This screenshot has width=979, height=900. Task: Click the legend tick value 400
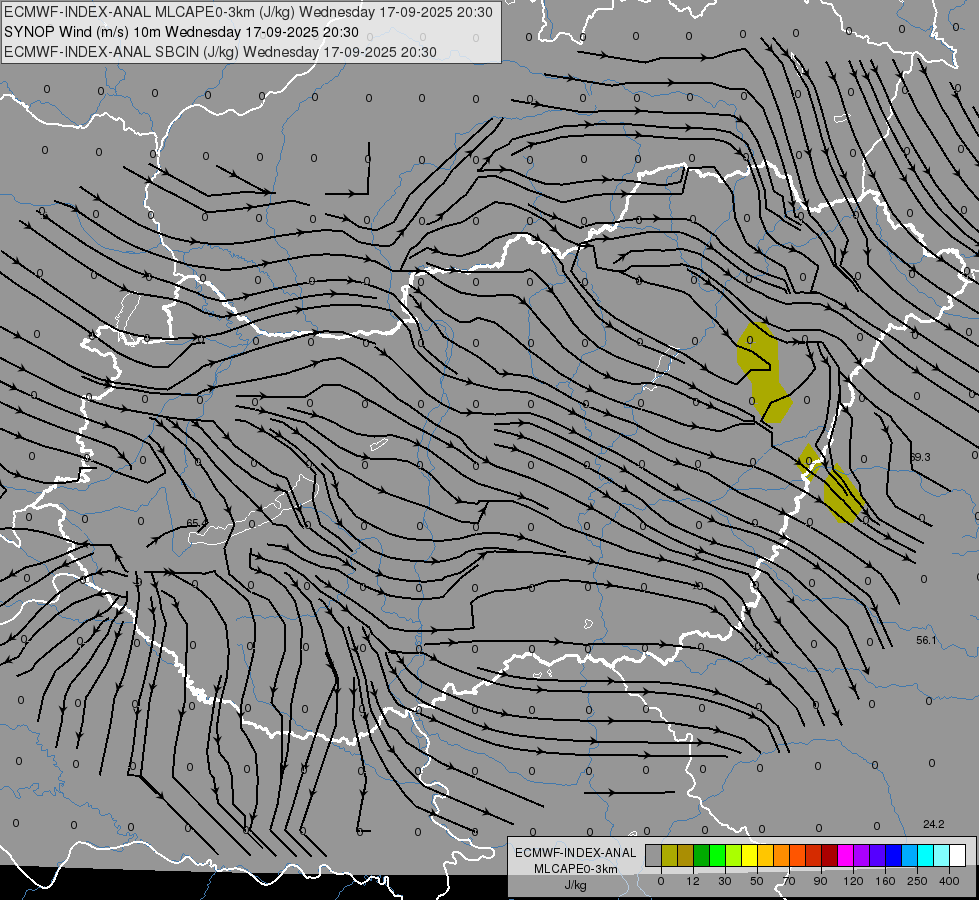[x=949, y=881]
